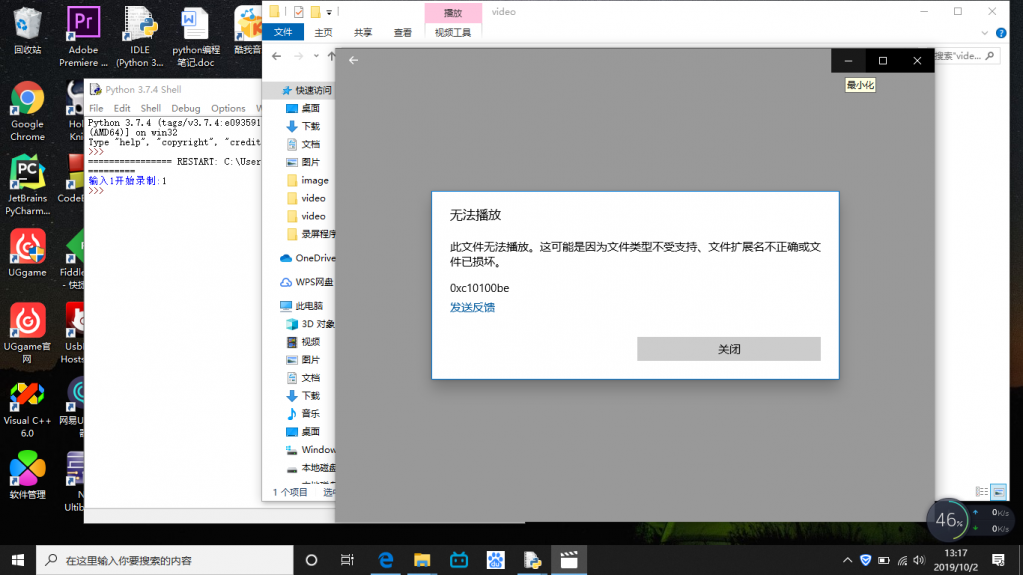Open the JetBrains PyCharm desktop shortcut

click(27, 185)
